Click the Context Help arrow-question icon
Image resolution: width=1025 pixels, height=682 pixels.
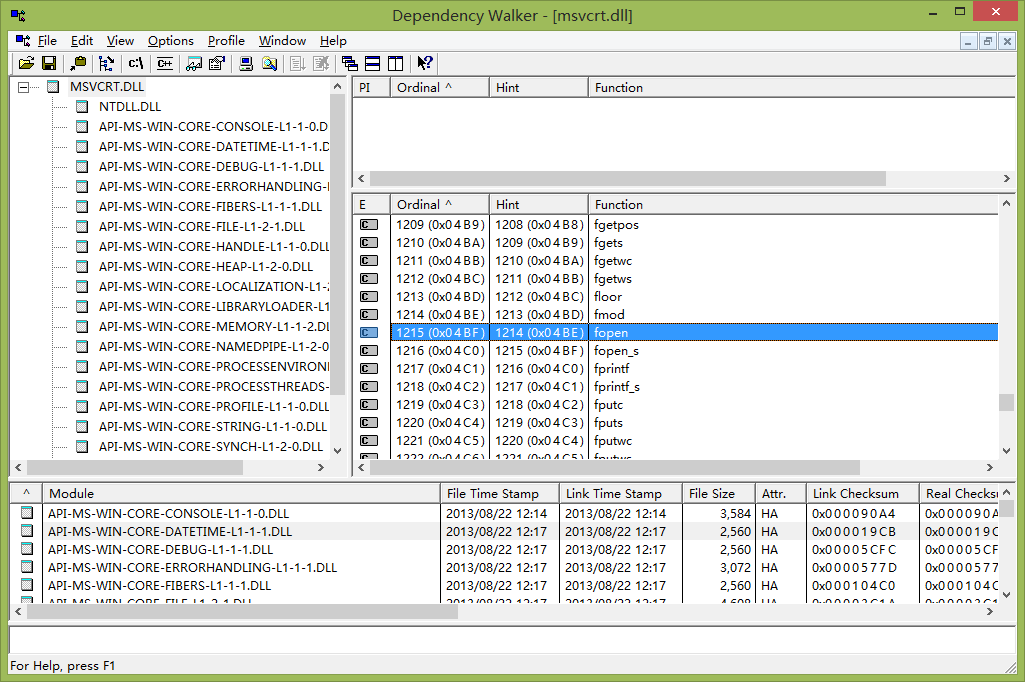tap(425, 63)
